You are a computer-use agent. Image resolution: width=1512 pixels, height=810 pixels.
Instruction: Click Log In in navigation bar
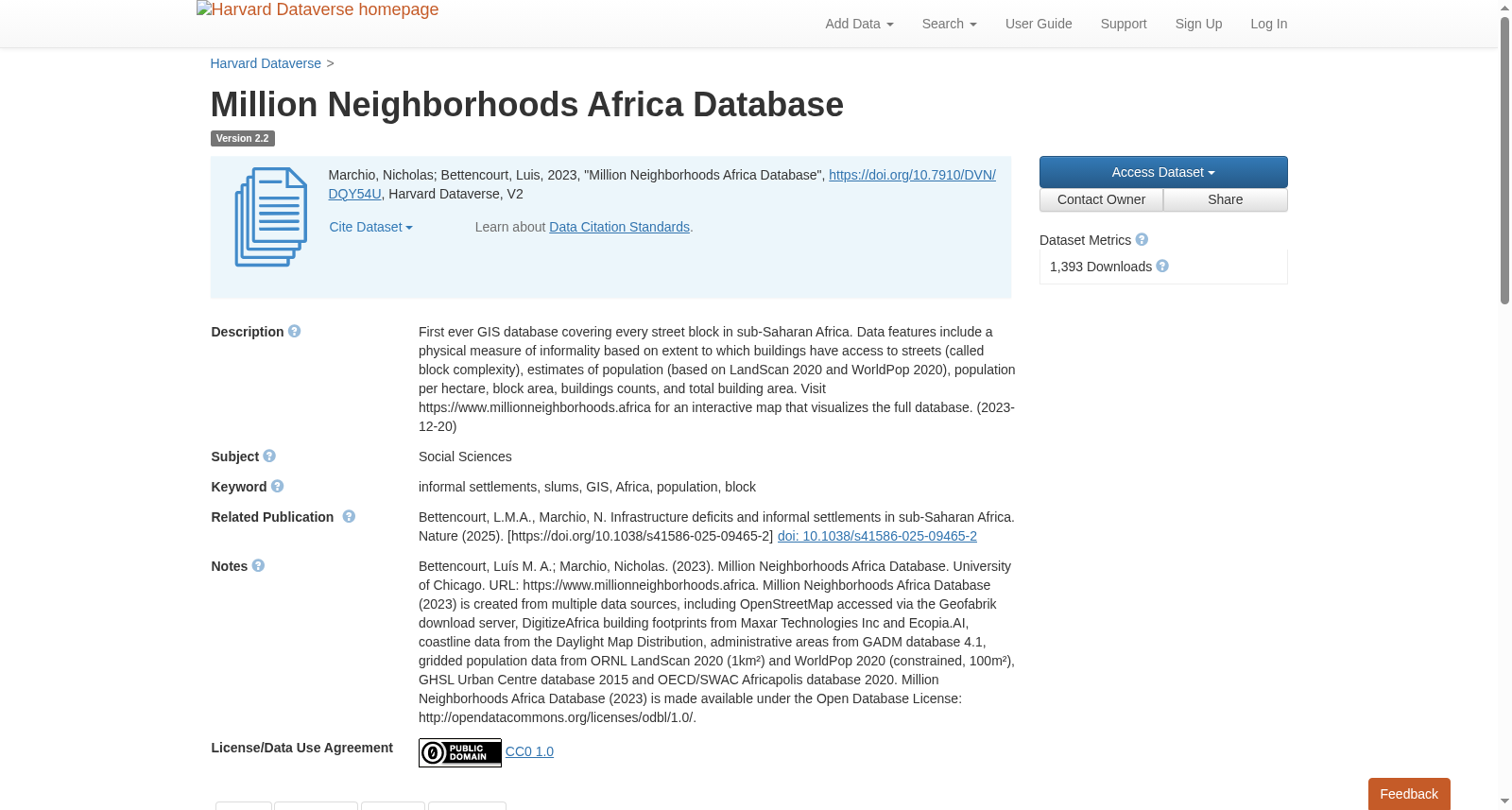(1268, 24)
